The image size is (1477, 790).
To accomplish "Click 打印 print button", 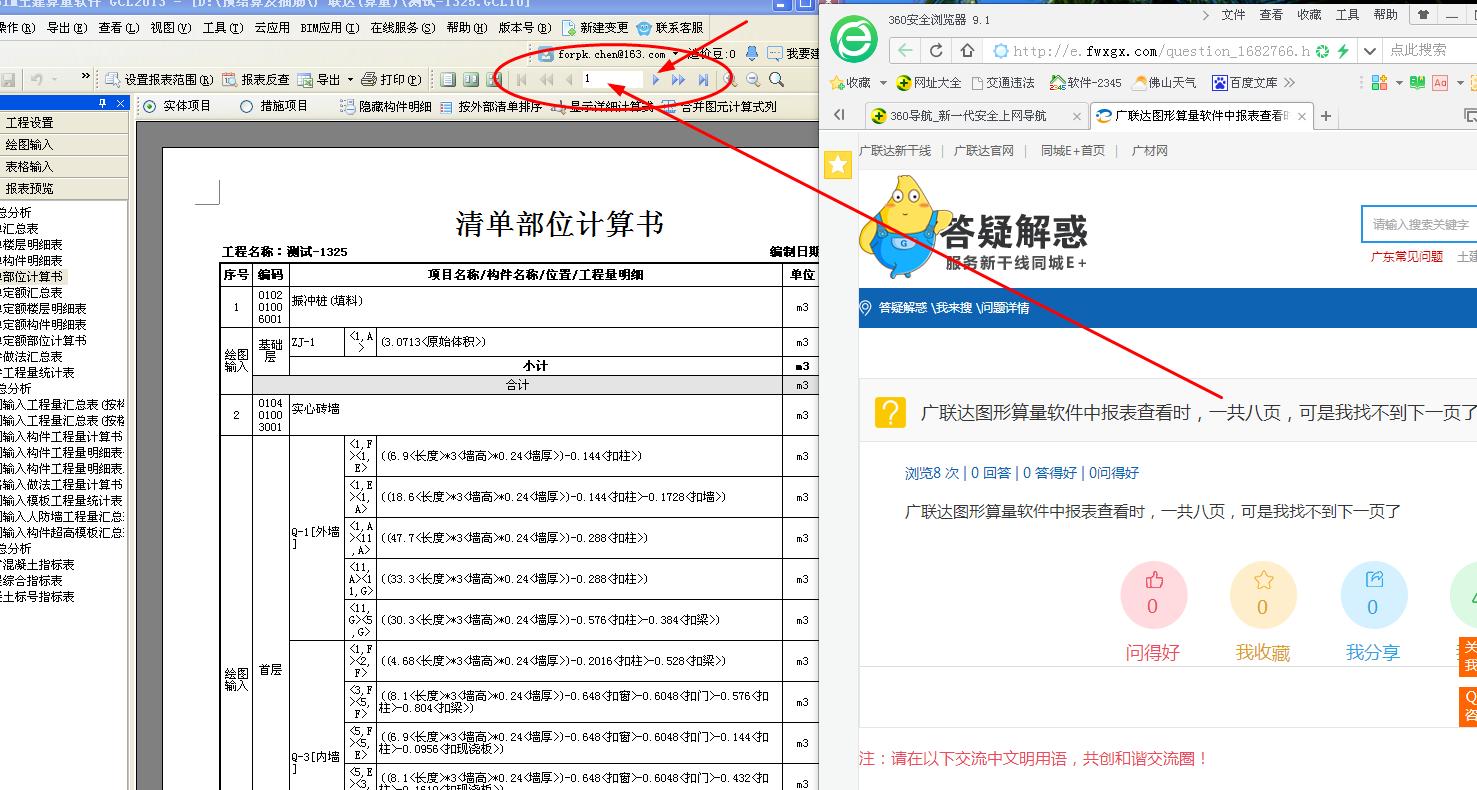I will [x=391, y=80].
